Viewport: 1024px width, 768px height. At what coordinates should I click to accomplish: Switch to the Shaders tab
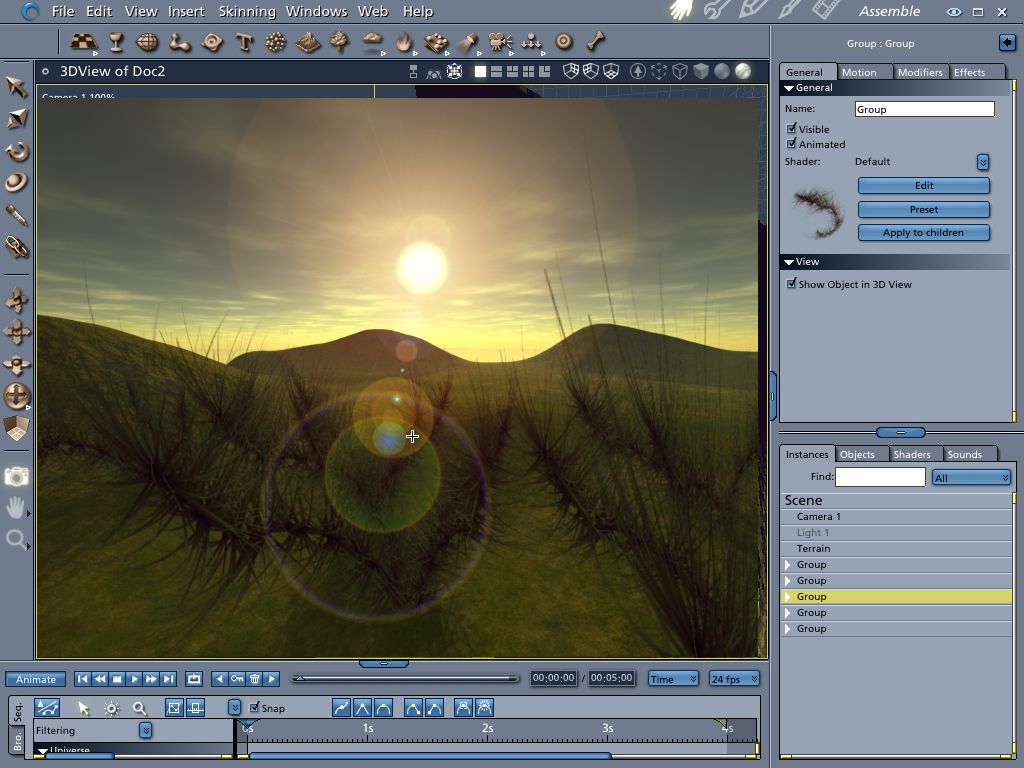click(911, 454)
